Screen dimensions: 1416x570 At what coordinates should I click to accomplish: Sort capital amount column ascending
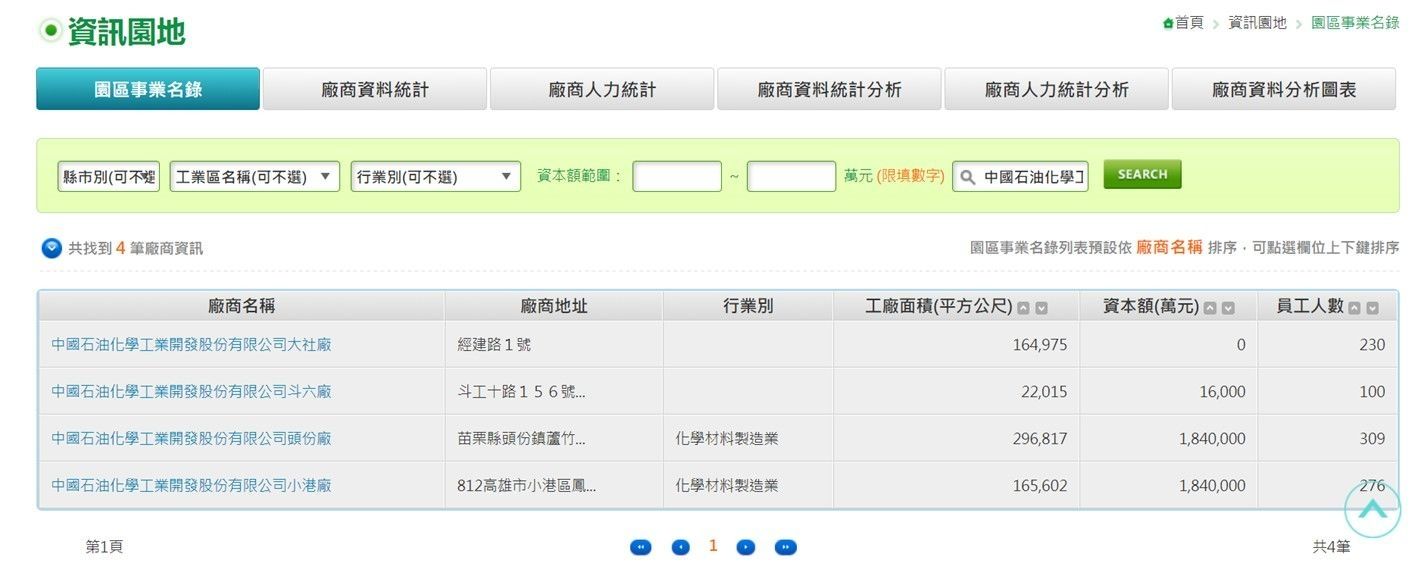(1210, 308)
